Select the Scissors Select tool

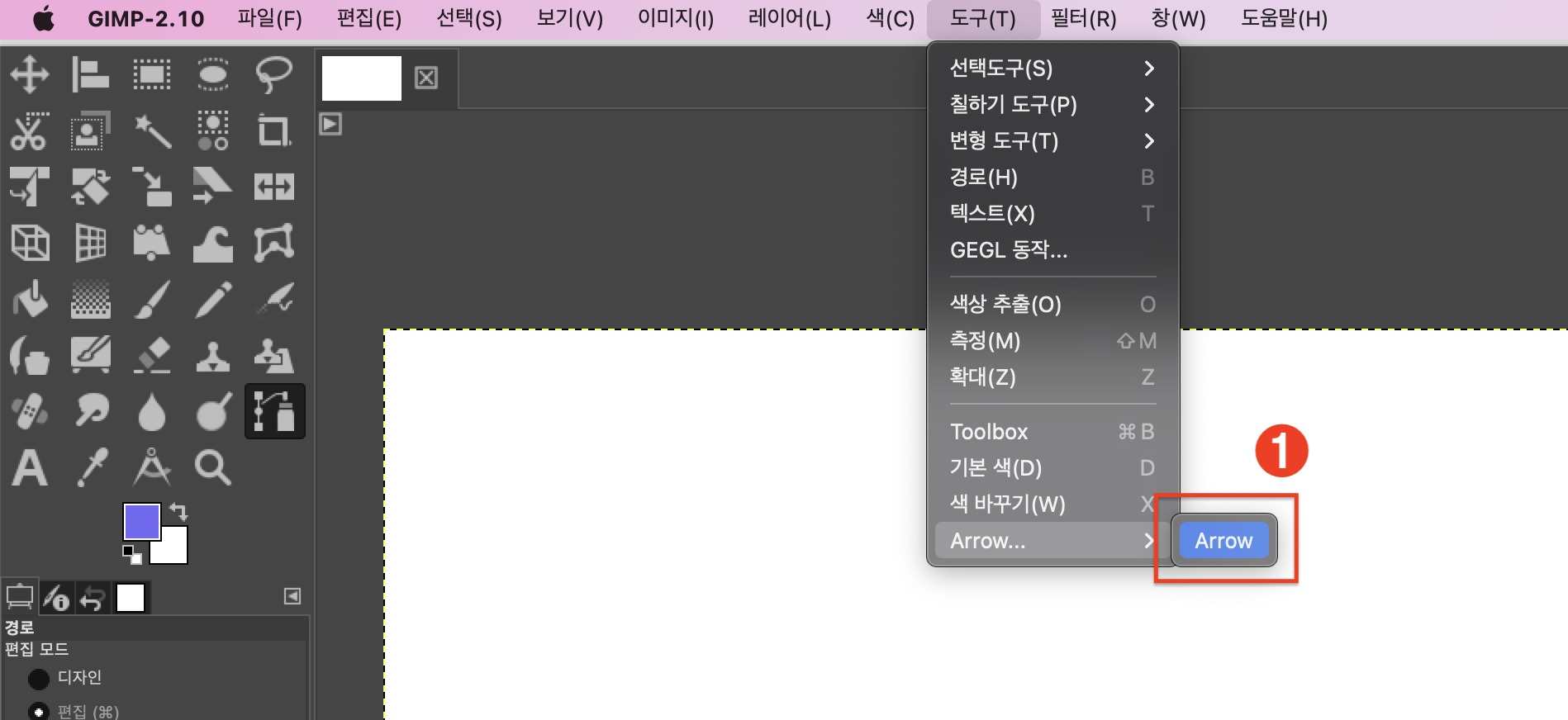30,130
